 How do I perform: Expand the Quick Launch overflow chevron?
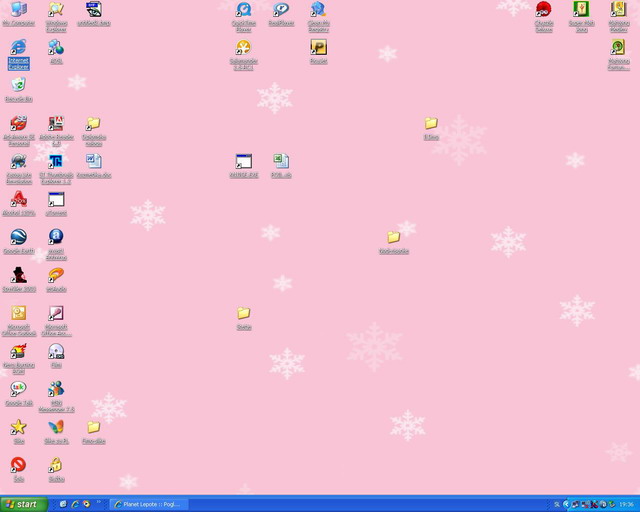pos(97,504)
